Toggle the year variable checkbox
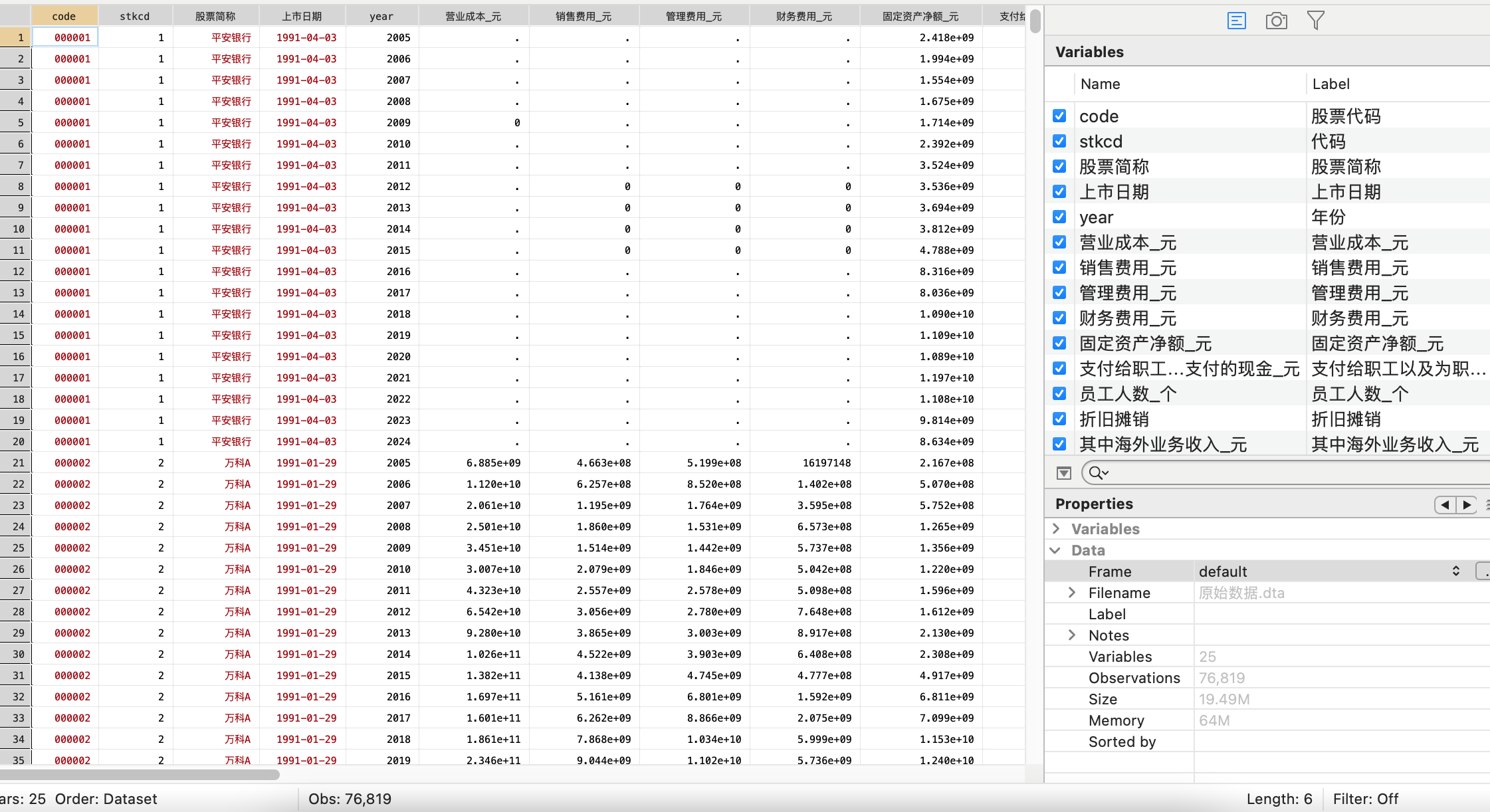Screen dimensions: 1490x812 1059,217
